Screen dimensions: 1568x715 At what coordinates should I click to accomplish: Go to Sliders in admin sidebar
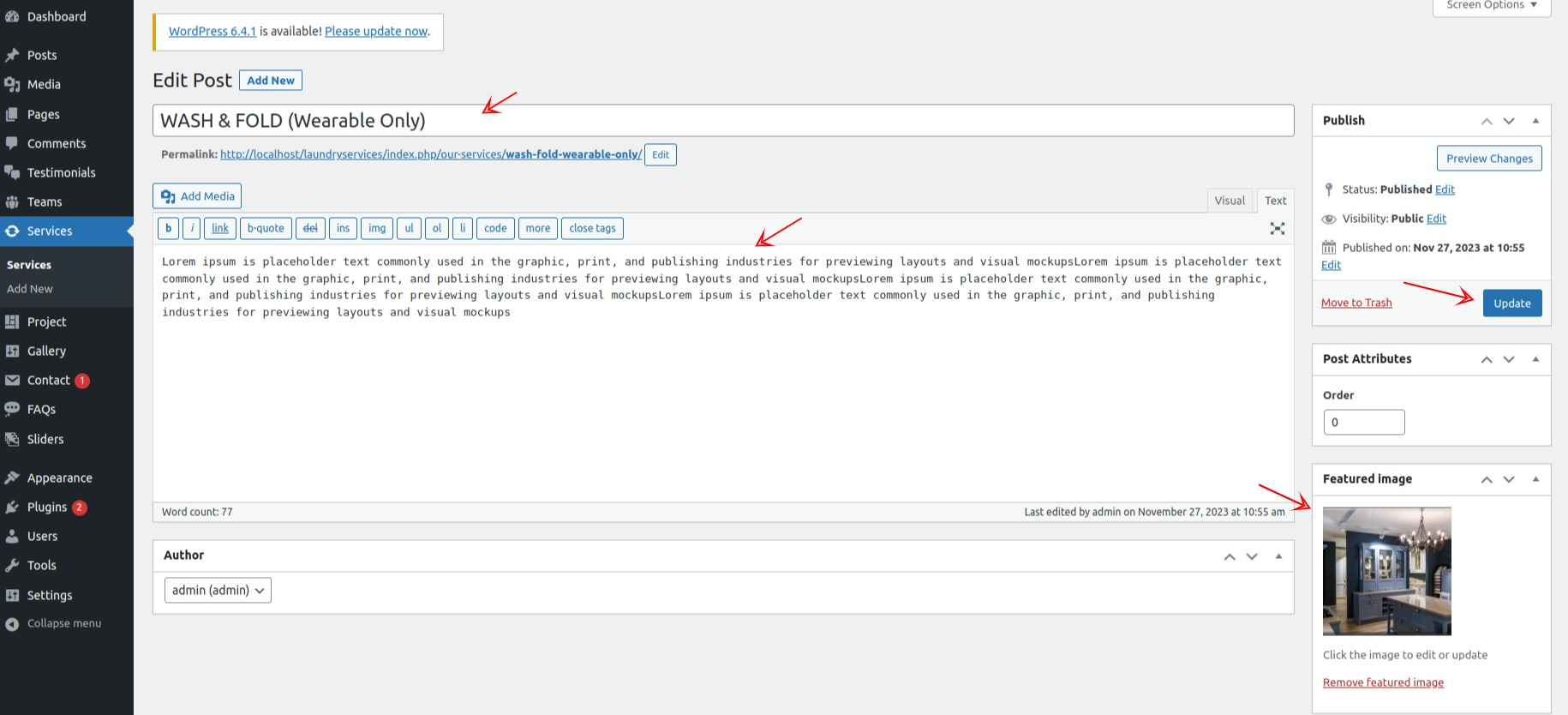[x=45, y=439]
